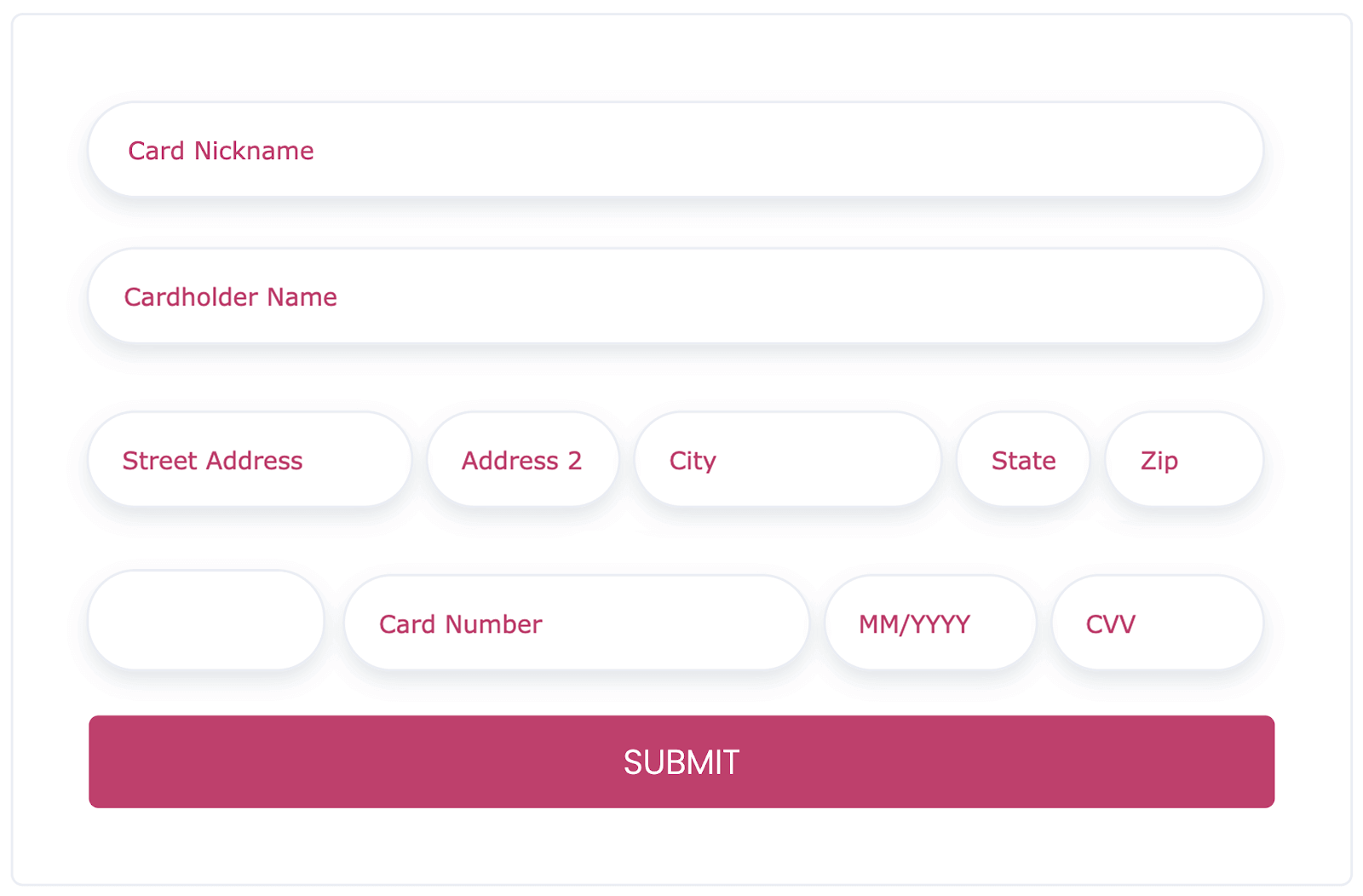Place cursor in nickname box at top
Viewport: 1363px width, 896px height.
[676, 150]
